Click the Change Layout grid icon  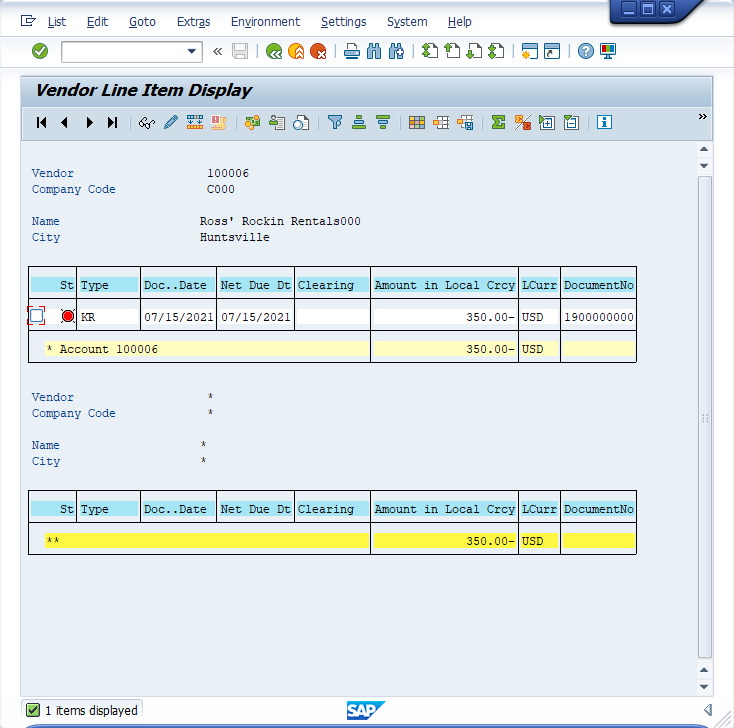(417, 123)
